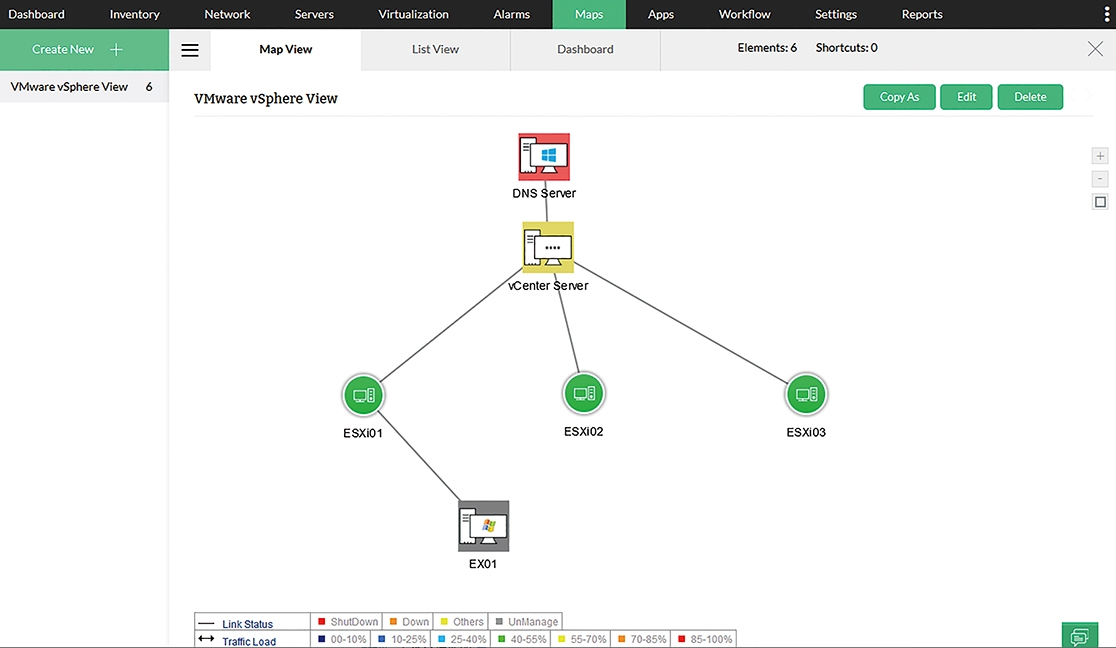1116x648 pixels.
Task: Click the ESXi01 host icon
Action: (x=364, y=394)
